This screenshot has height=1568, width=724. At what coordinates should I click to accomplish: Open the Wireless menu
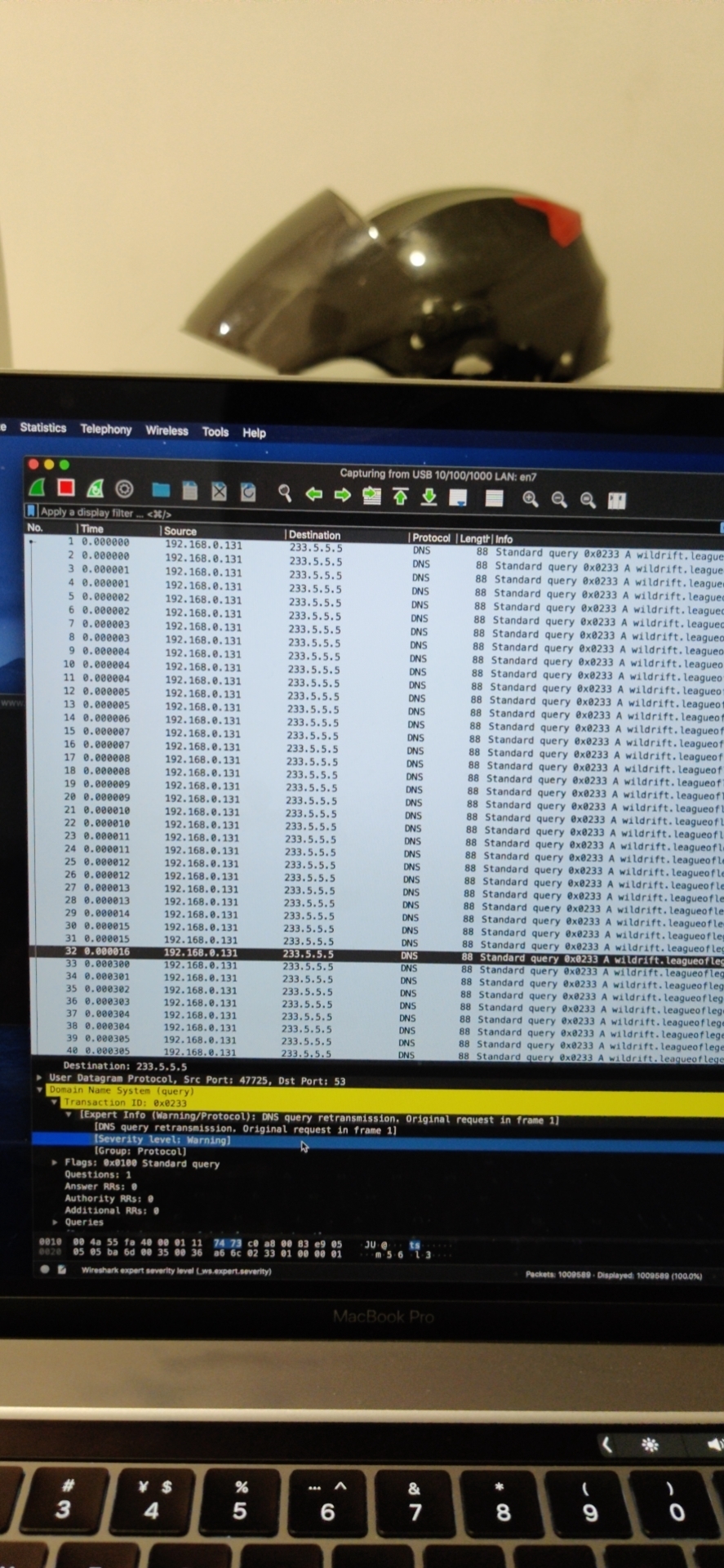[167, 430]
